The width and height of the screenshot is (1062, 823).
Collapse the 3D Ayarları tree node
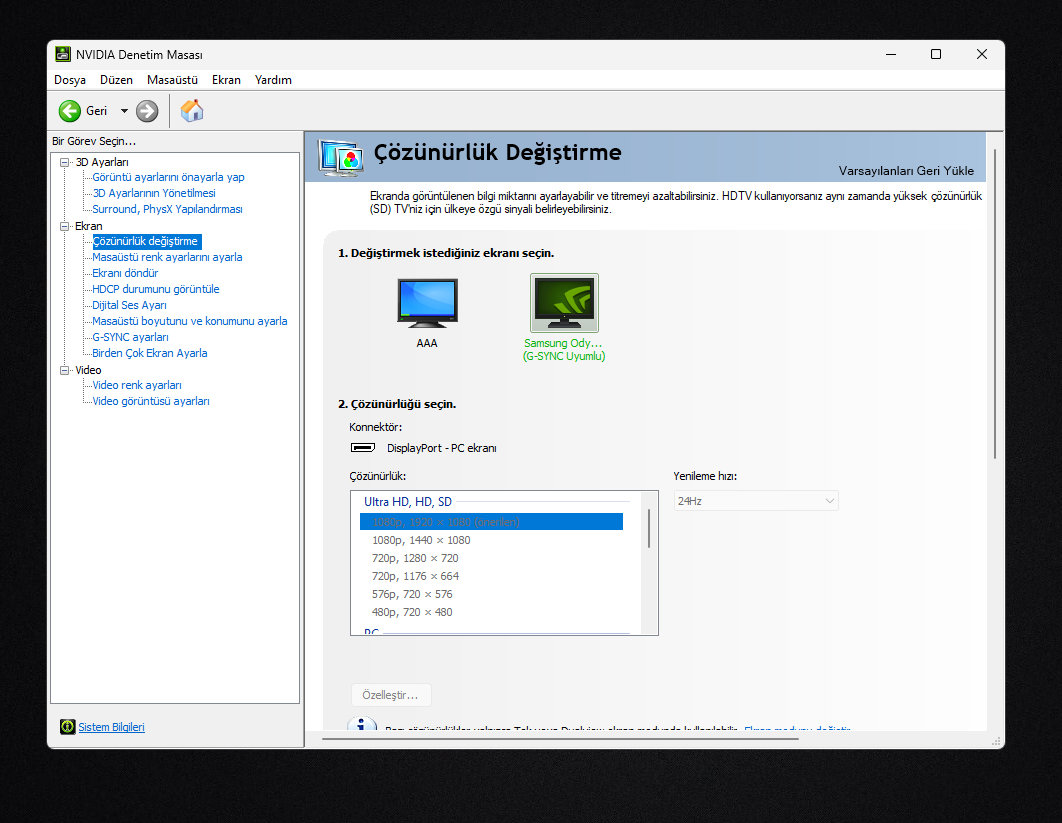[64, 163]
